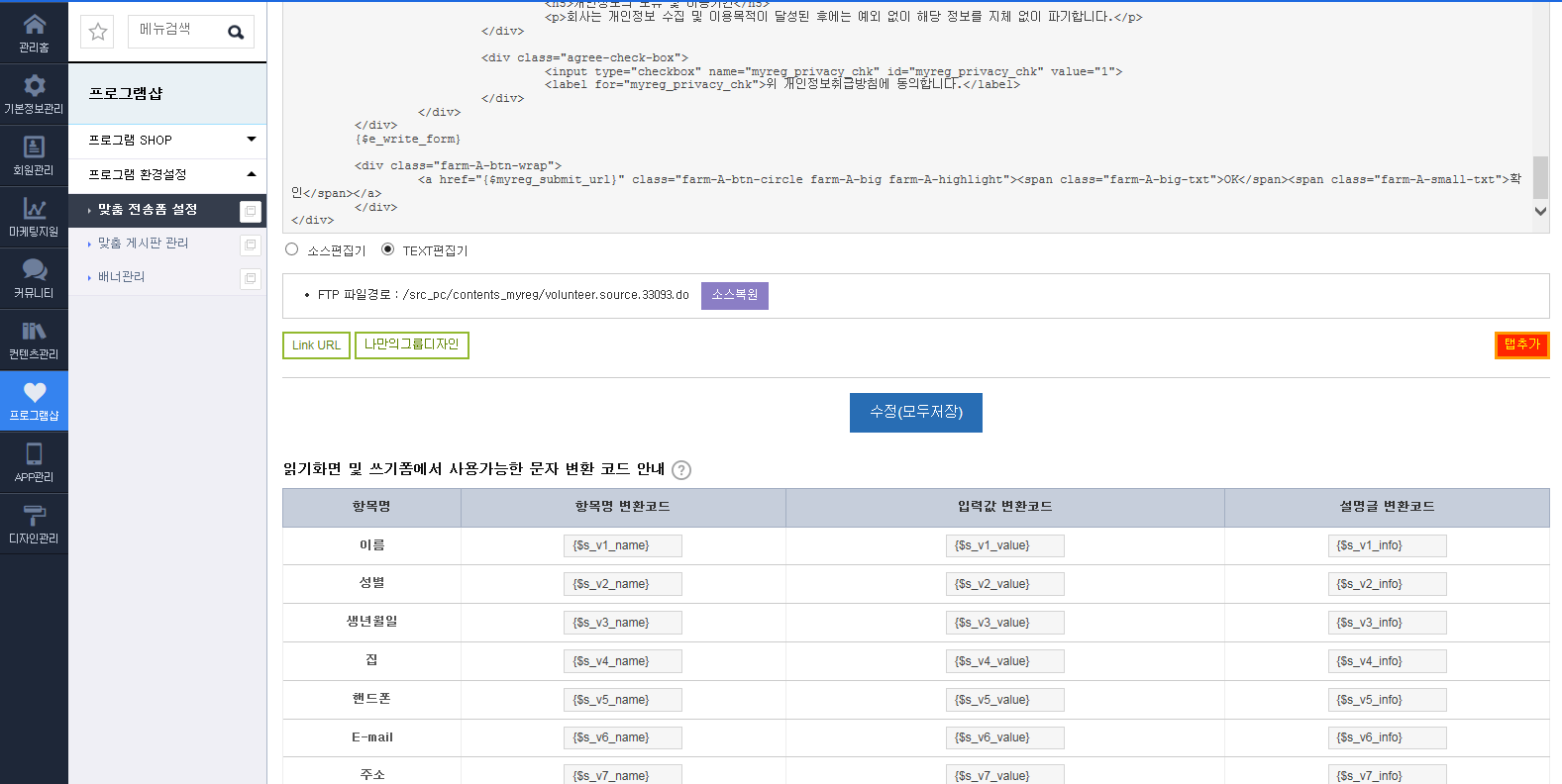The width and height of the screenshot is (1562, 784).
Task: Select the TEXT편집기 radio button
Action: point(387,249)
